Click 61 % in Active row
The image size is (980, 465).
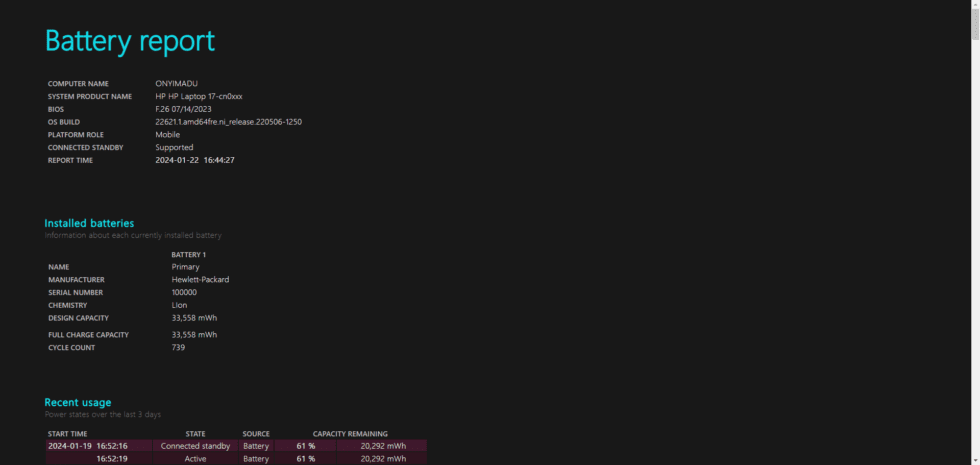[x=306, y=459]
